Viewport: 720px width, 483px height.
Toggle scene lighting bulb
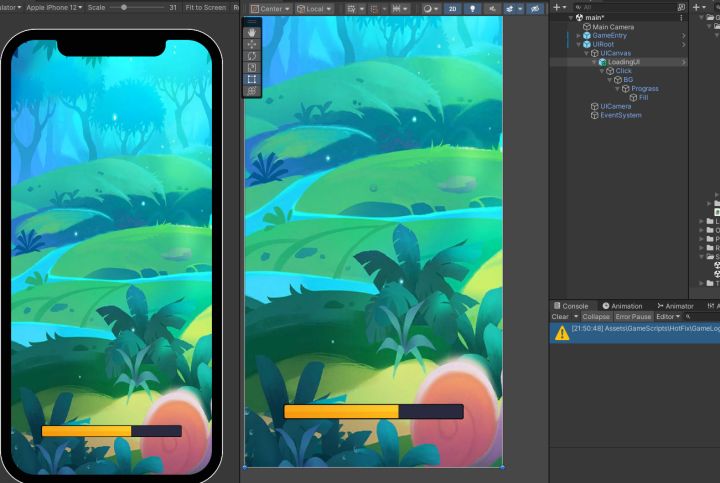(472, 9)
